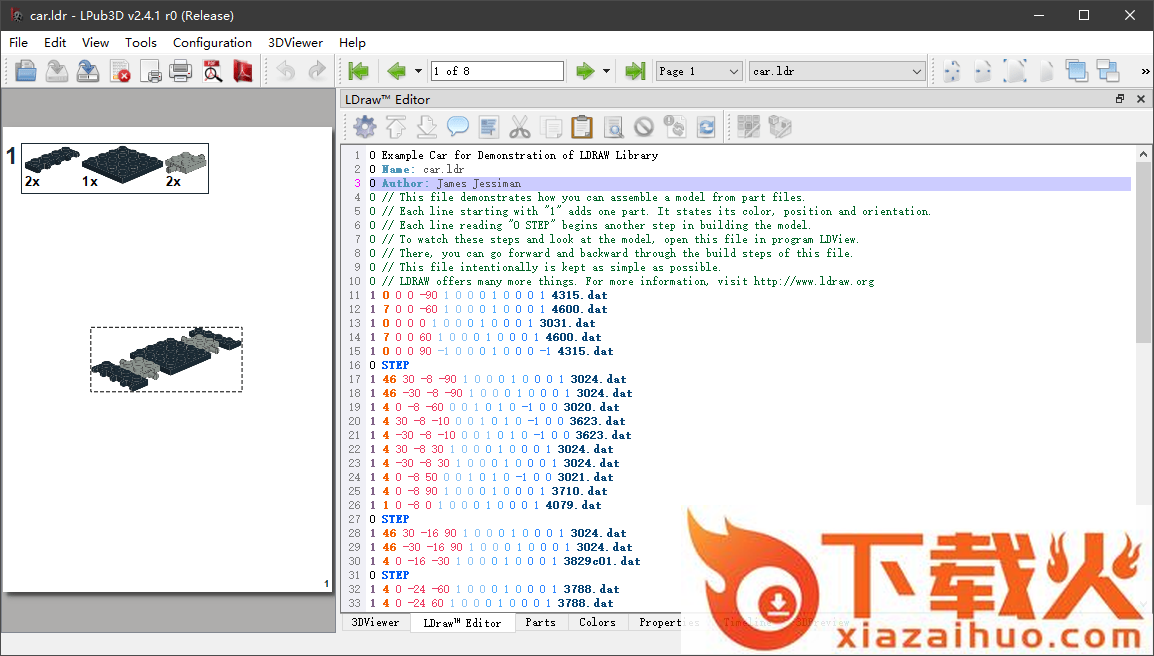The height and width of the screenshot is (656, 1154).
Task: Open the Page 1 dropdown
Action: point(733,71)
